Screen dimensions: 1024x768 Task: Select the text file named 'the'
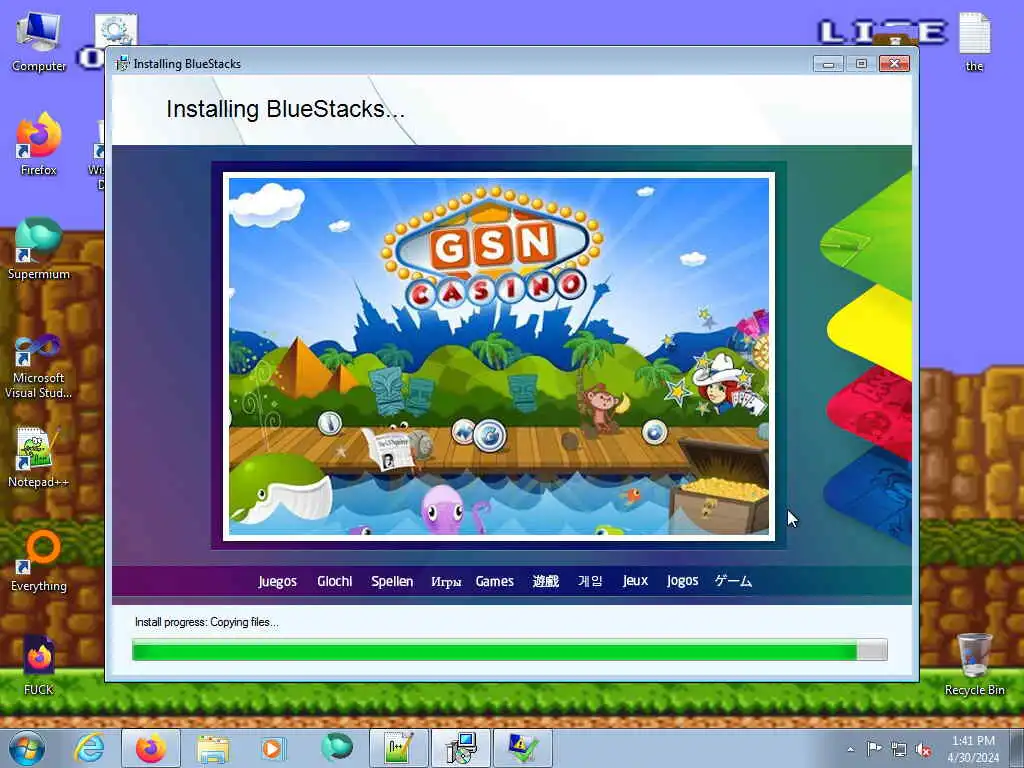point(974,41)
